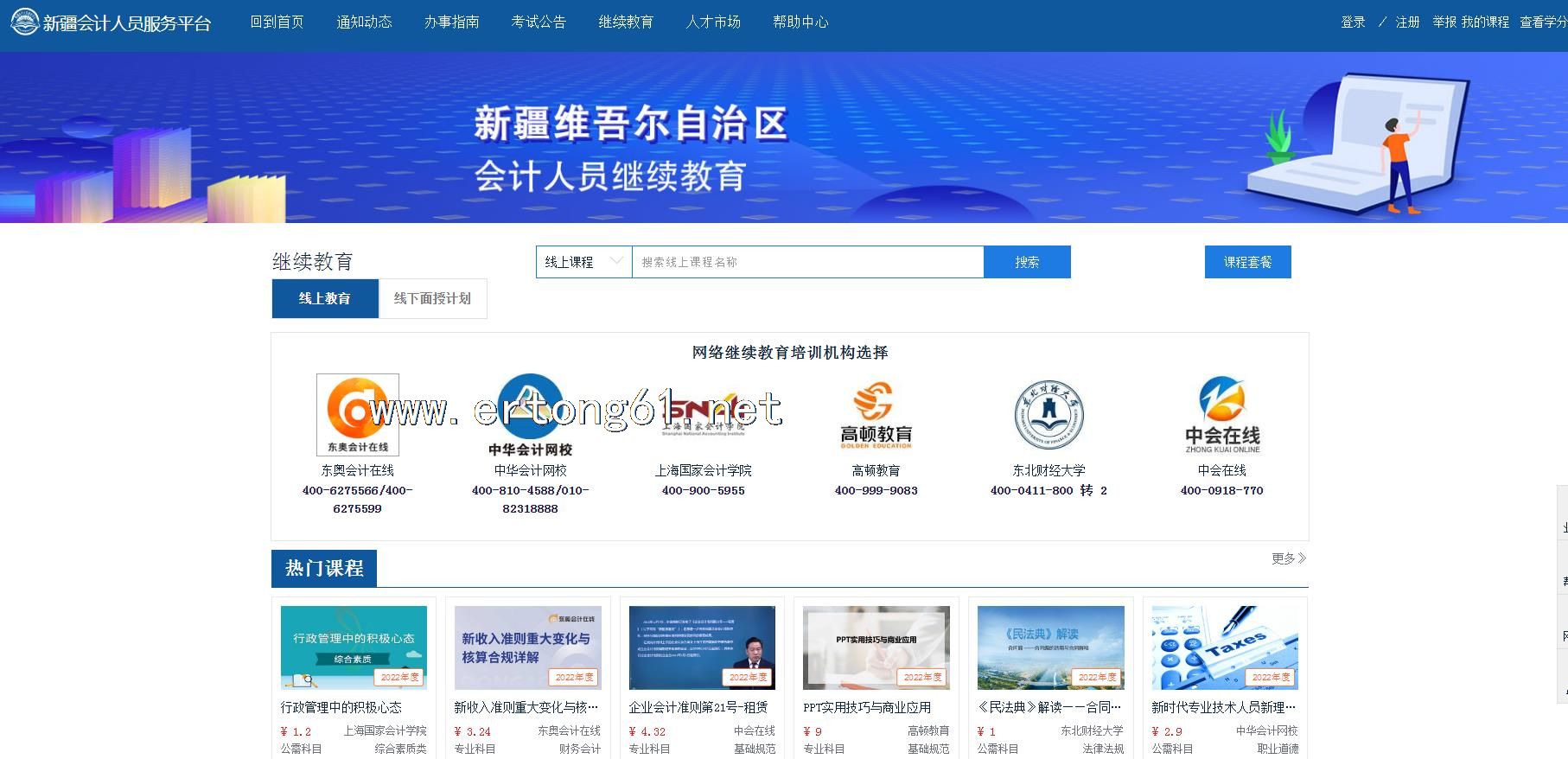Click the 登录 link

tap(1353, 22)
